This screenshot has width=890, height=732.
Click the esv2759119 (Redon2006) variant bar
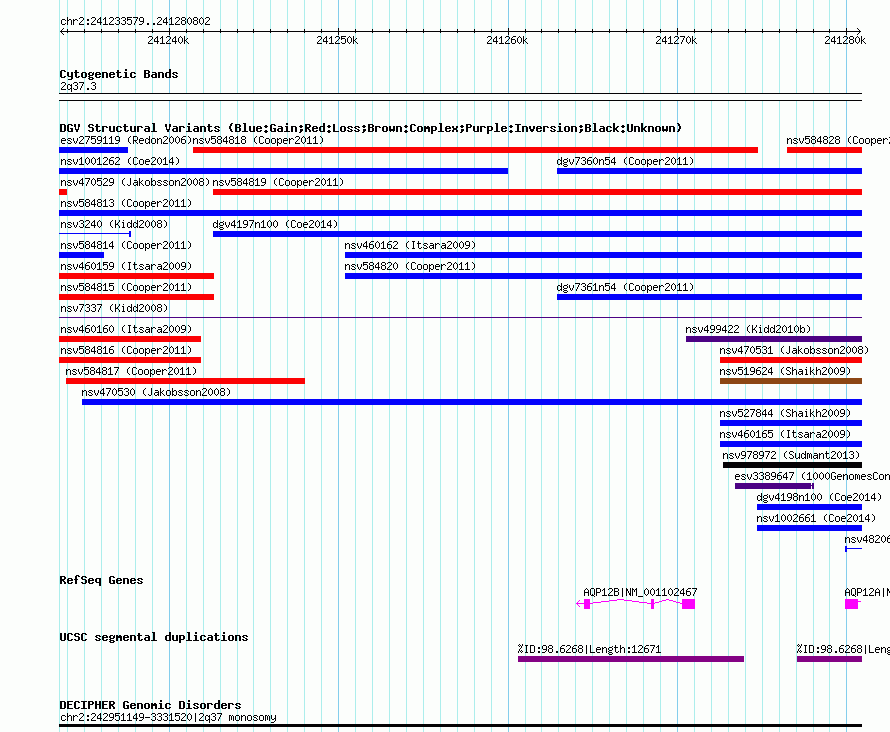pyautogui.click(x=94, y=150)
